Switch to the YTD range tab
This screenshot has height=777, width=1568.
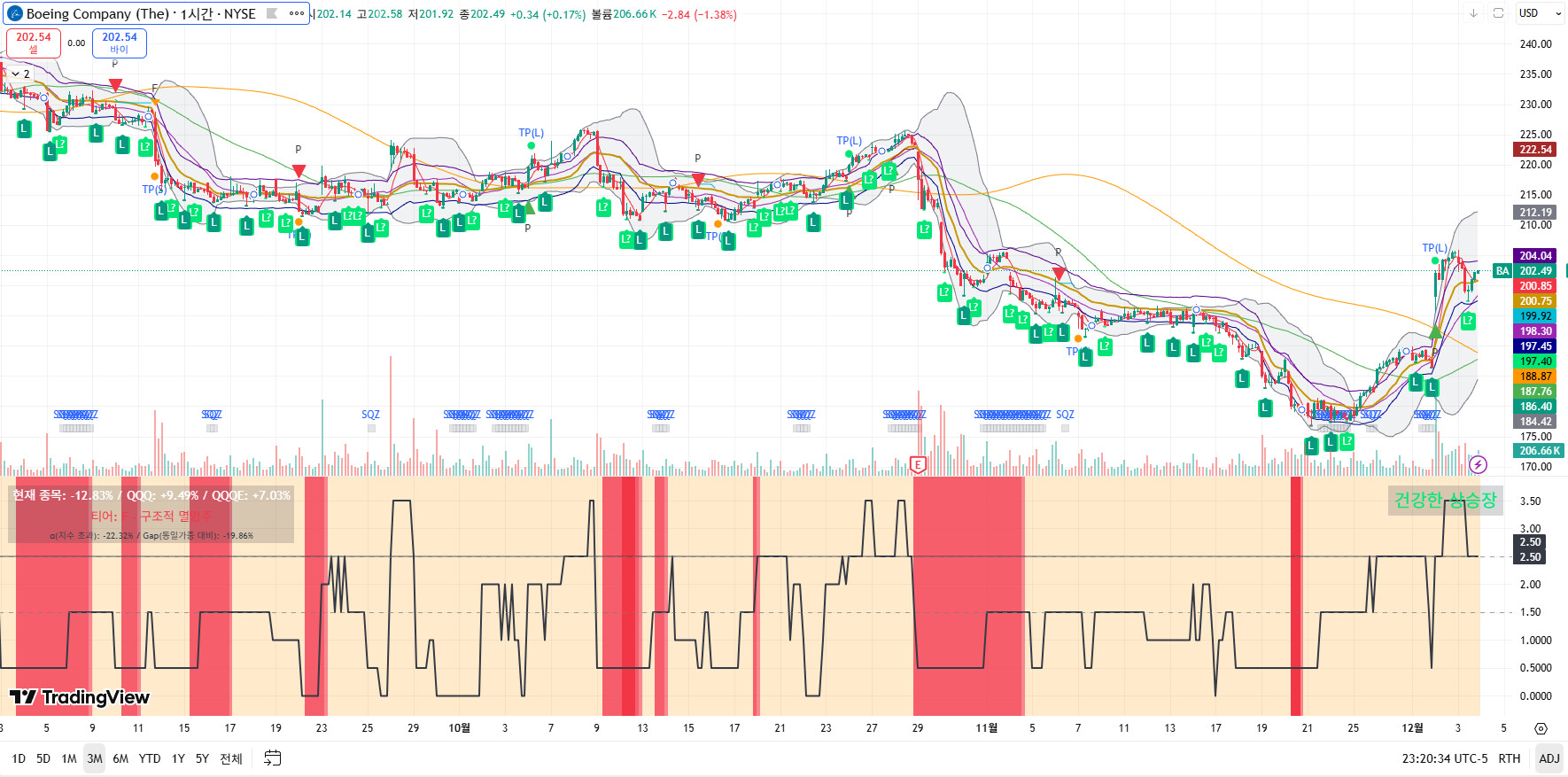150,758
